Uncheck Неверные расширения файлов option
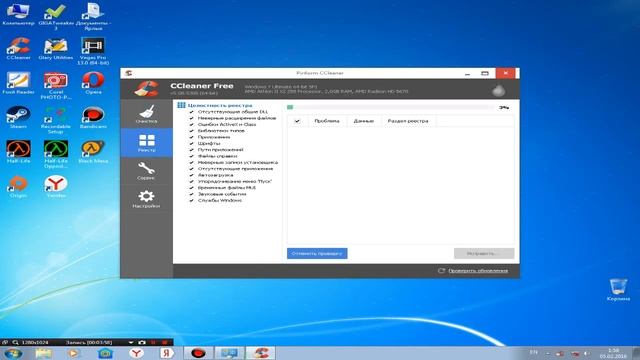 [x=191, y=118]
